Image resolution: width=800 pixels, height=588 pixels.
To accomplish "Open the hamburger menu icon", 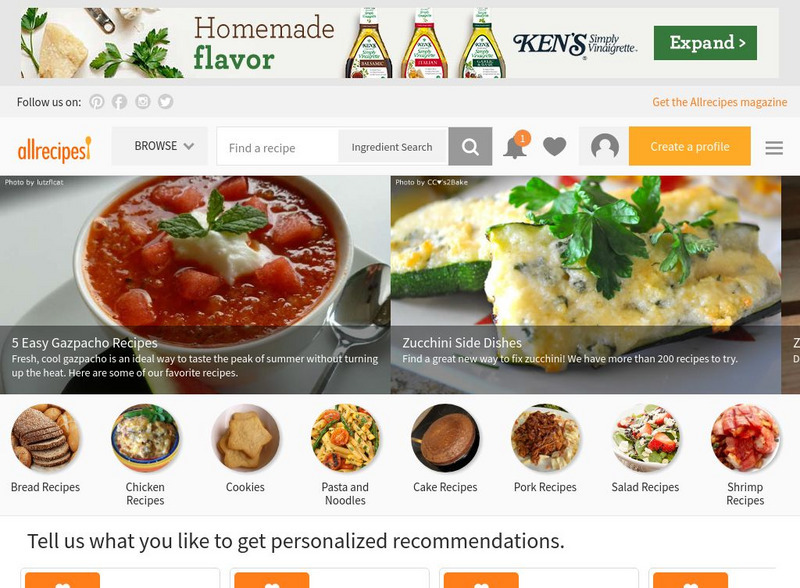I will (774, 148).
